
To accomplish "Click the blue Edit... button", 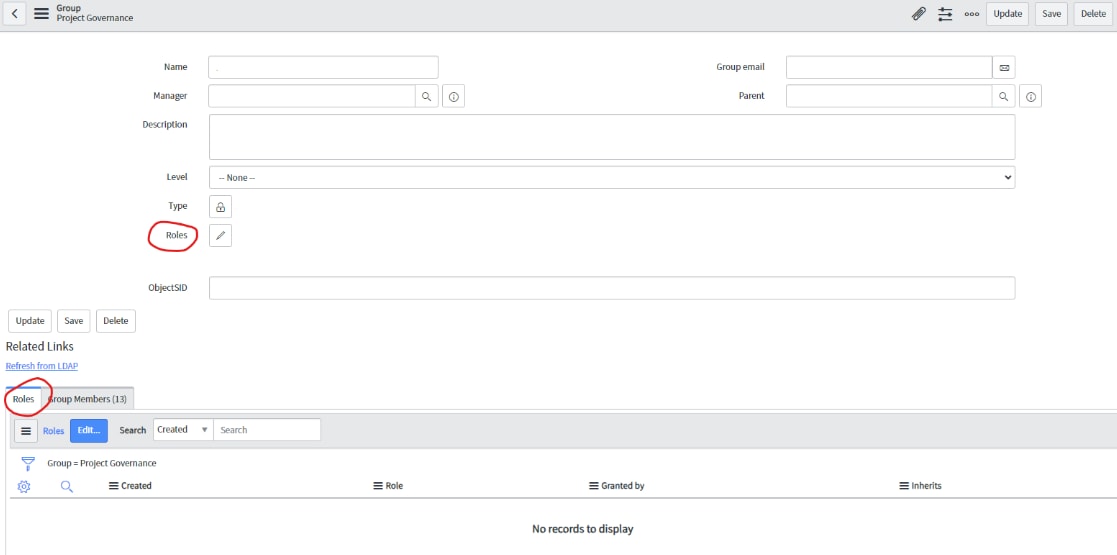I will [89, 431].
